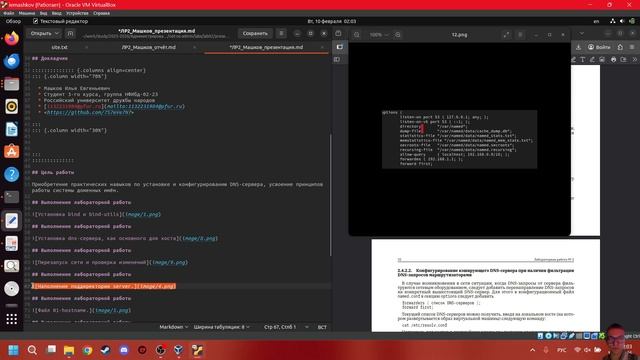This screenshot has width=640, height=360.
Task: Switch to the Text Editor dock icon
Action: 11,220
